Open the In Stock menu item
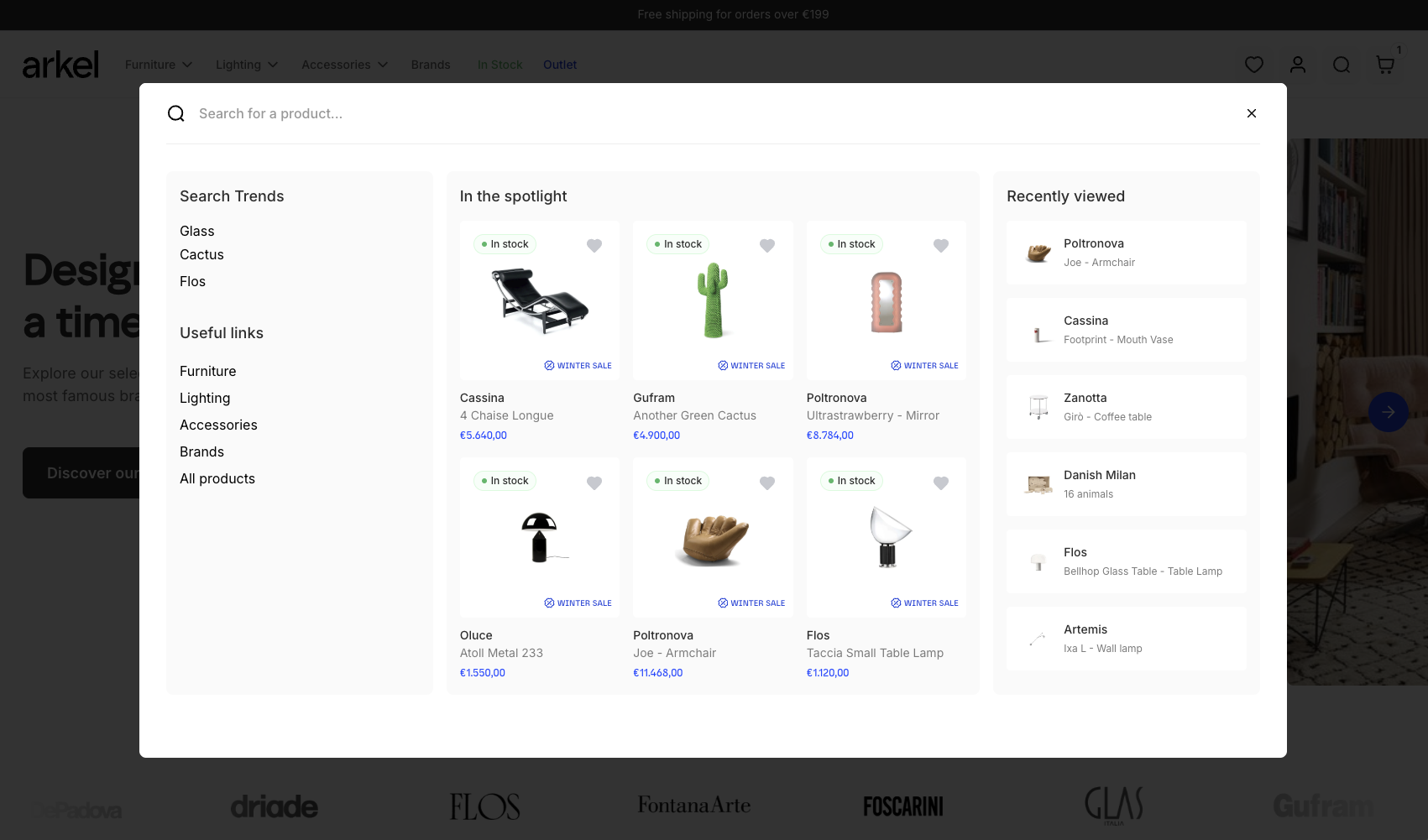The image size is (1428, 840). (x=500, y=65)
